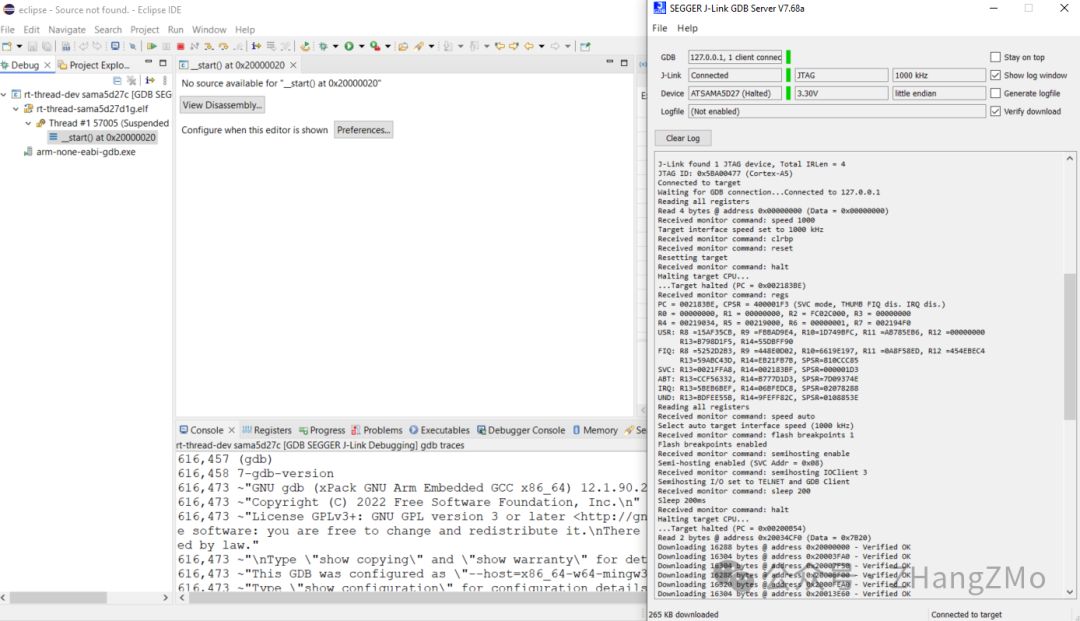The image size is (1080, 621).
Task: Click the New file wizard toolbar icon
Action: pos(7,46)
